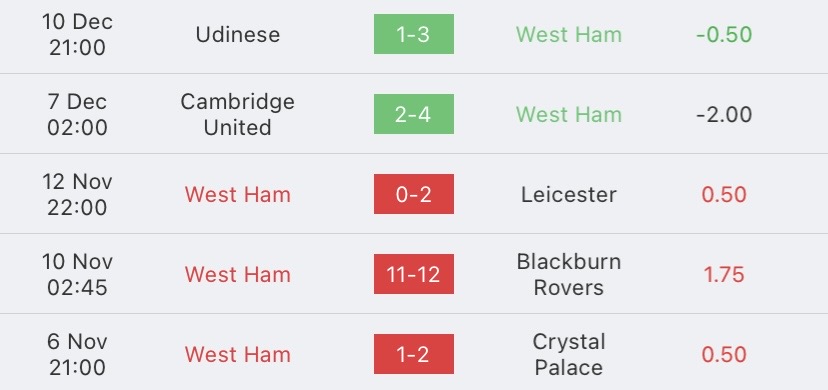
Task: Select the 10 Nov 02:45 match date
Action: click(77, 274)
